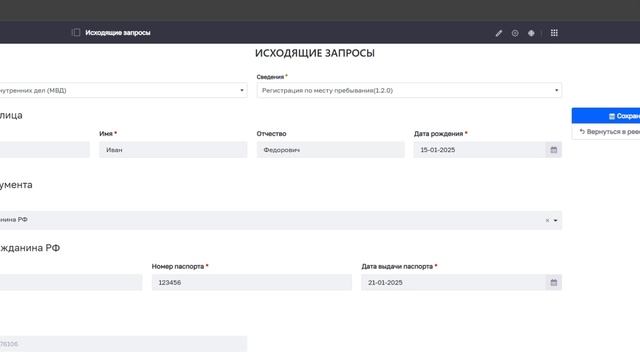Viewport: 640px width, 360px height.
Task: Focus the Имя field containing Иван
Action: click(x=173, y=150)
